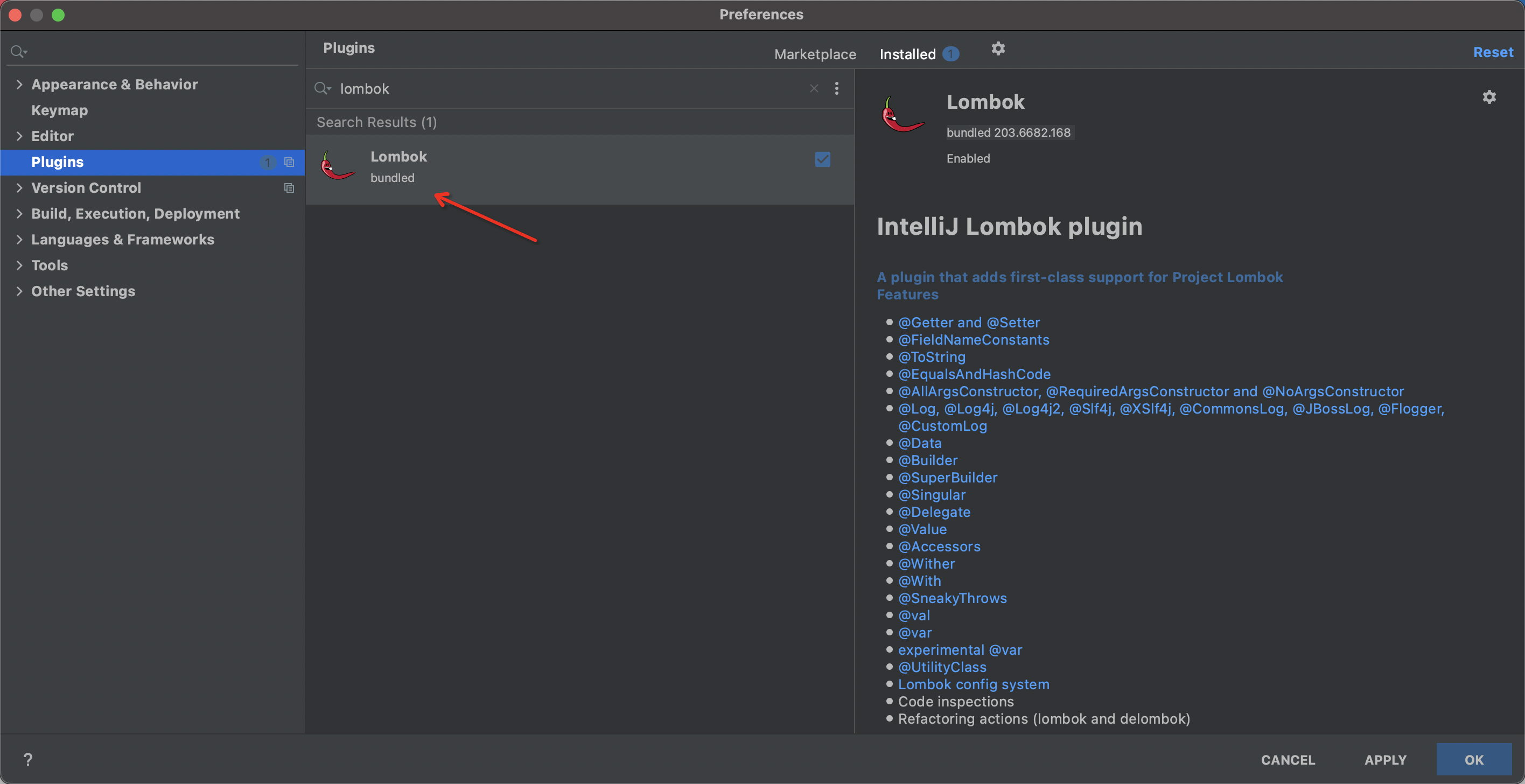Open the plugin search options three-dot menu
1525x784 pixels.
[836, 88]
